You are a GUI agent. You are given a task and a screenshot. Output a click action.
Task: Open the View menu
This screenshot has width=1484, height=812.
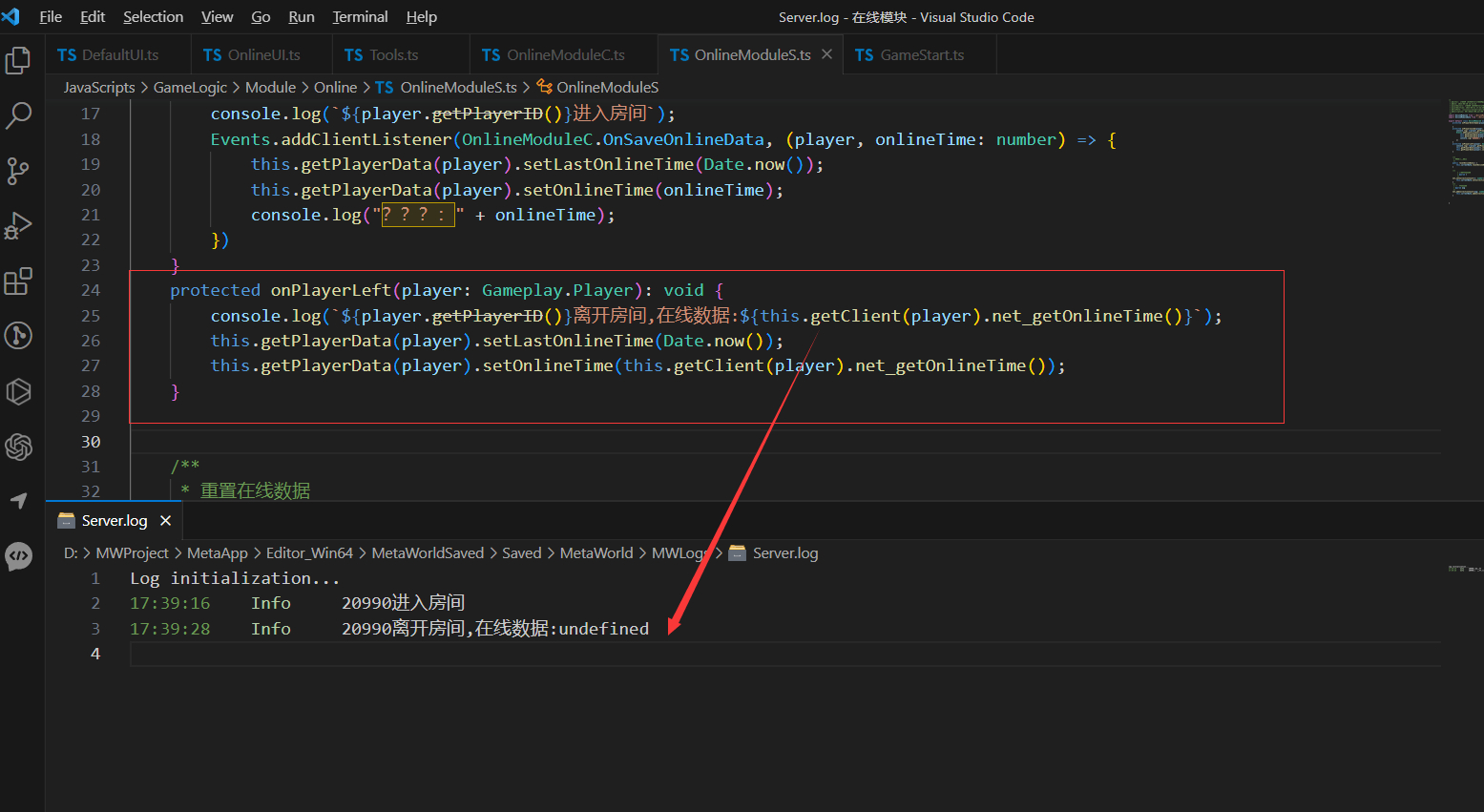(x=217, y=16)
